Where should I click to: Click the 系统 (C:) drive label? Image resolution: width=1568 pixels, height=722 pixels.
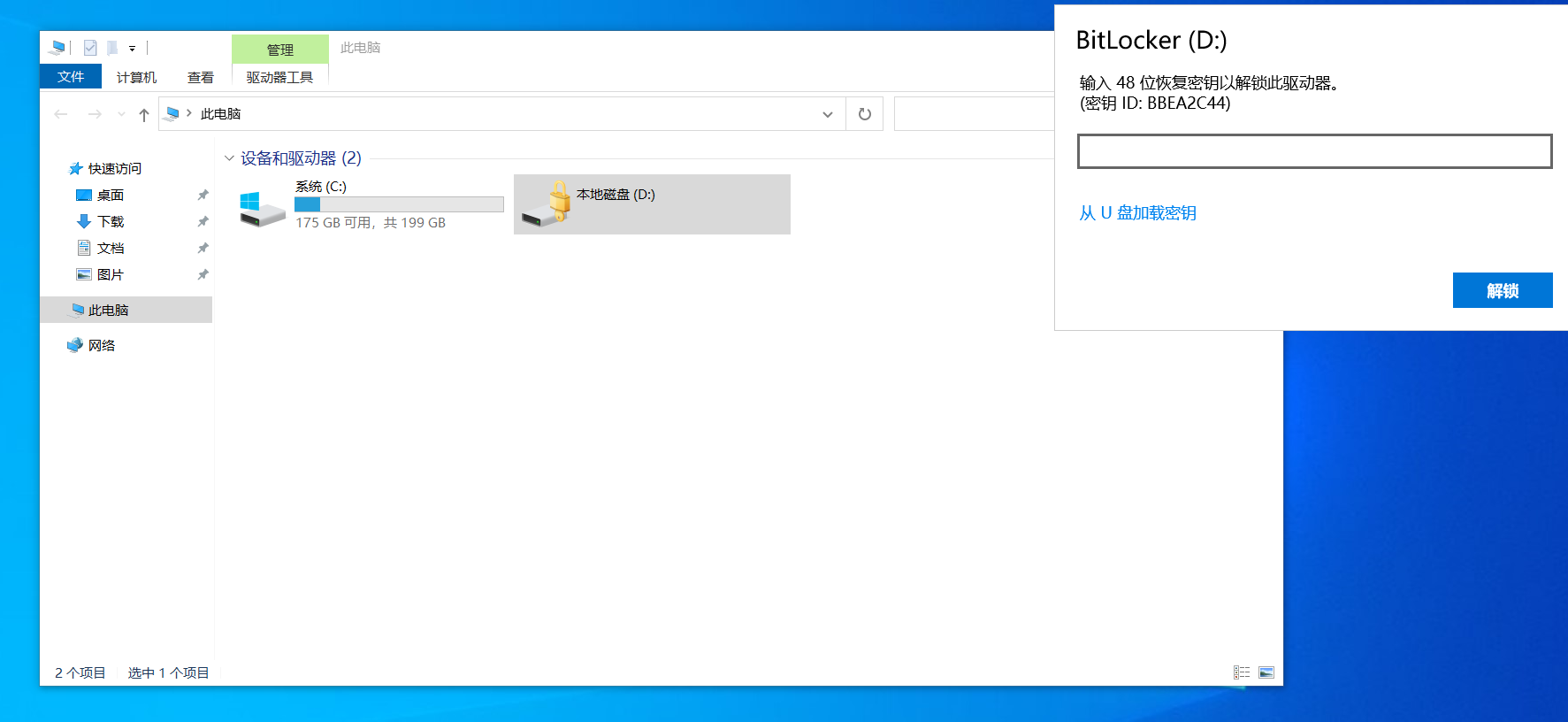click(321, 187)
